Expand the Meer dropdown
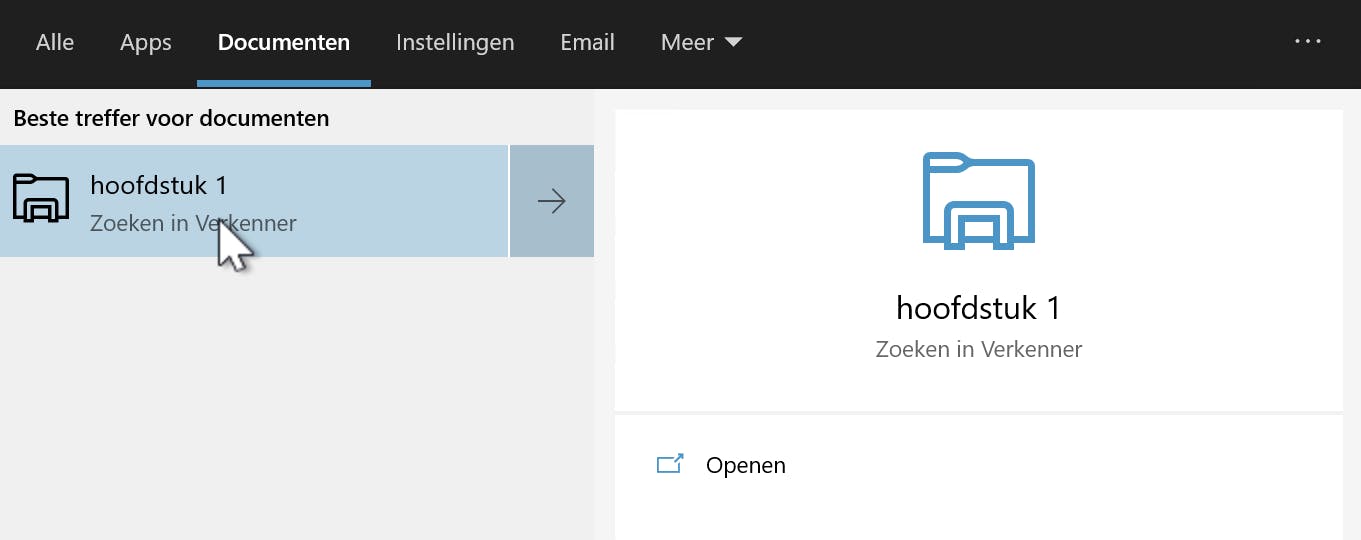The image size is (1361, 540). [x=700, y=43]
